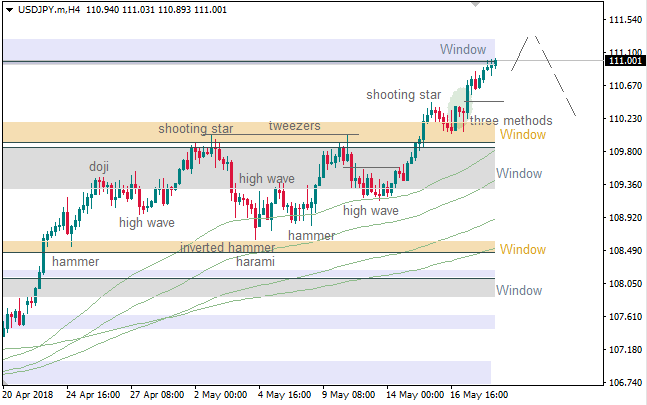Click the 'doji' pattern label
The image size is (647, 405).
(x=99, y=166)
